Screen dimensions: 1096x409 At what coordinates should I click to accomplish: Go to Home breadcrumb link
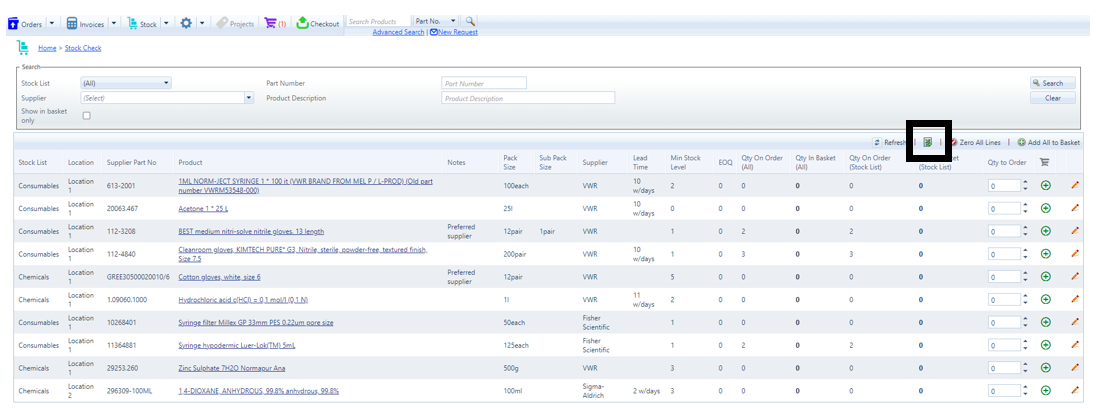pyautogui.click(x=47, y=48)
